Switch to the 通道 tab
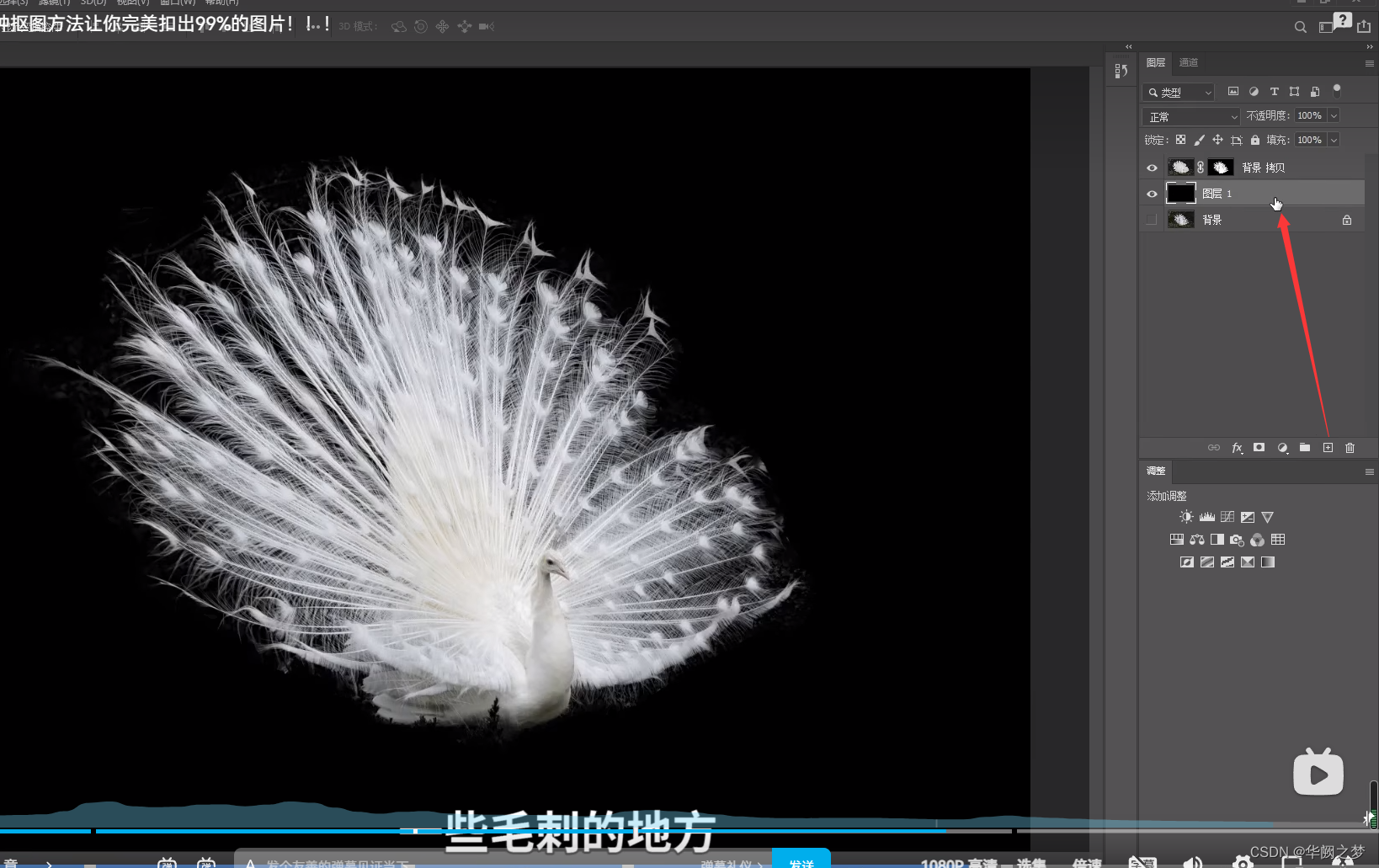Screen dimensions: 1379x868 pos(1189,62)
